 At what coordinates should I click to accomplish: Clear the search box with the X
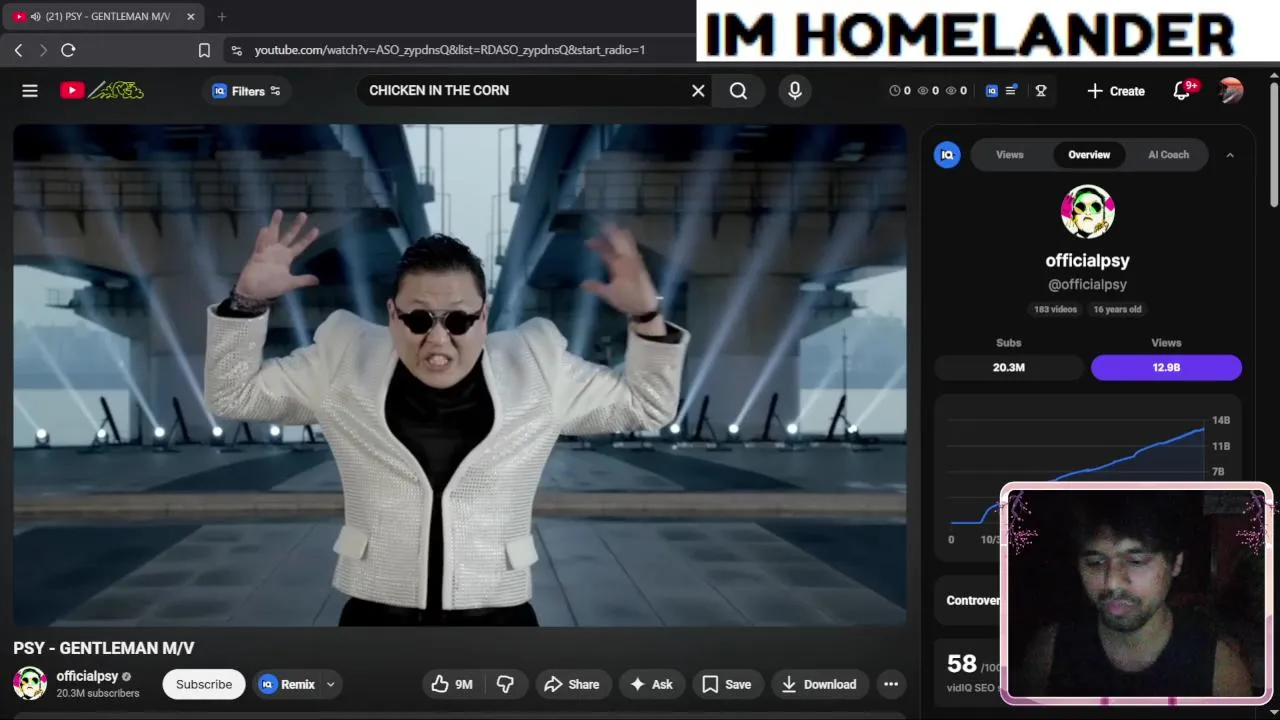coord(698,91)
